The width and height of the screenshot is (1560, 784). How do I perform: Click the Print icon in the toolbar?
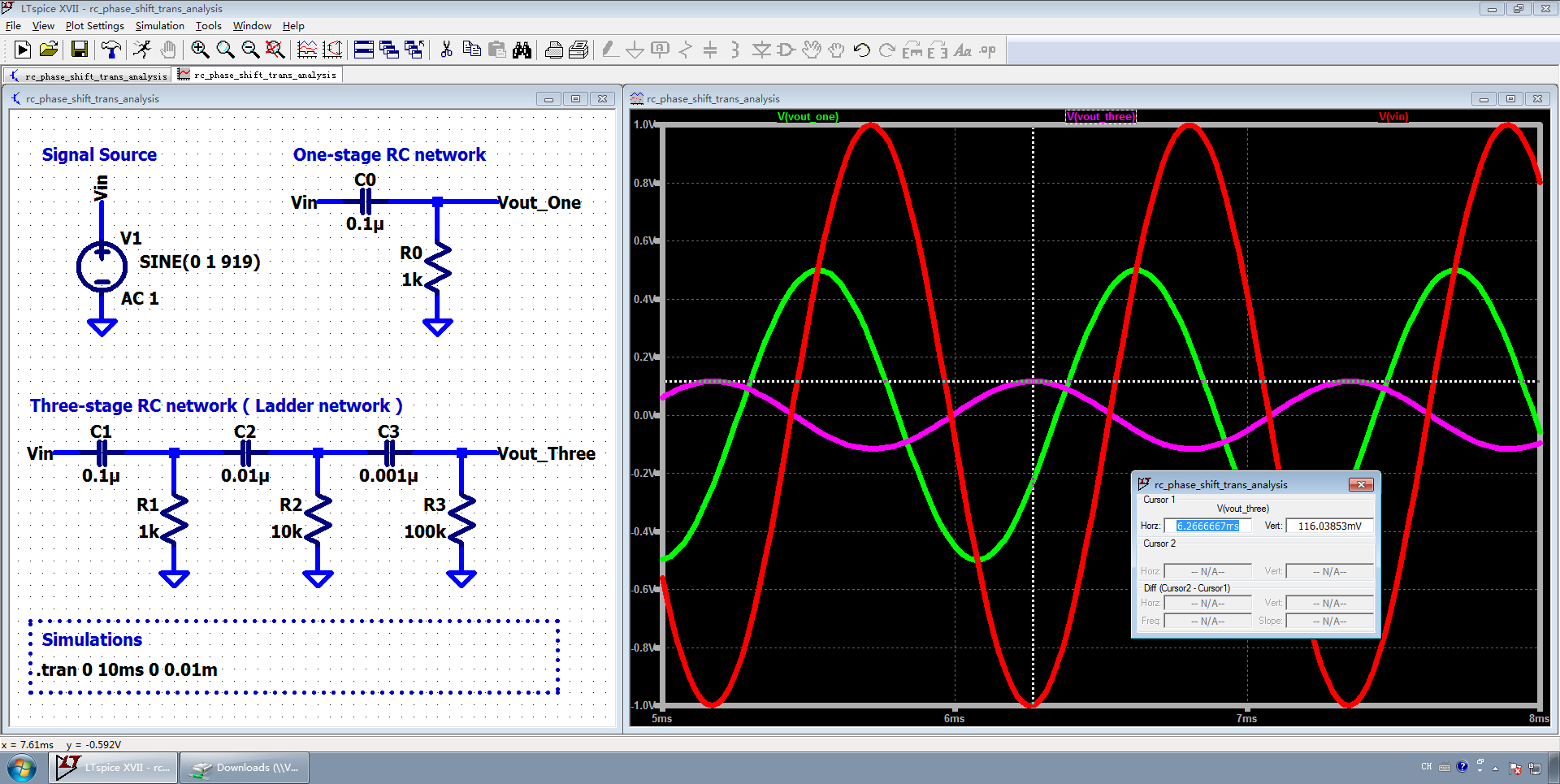553,50
